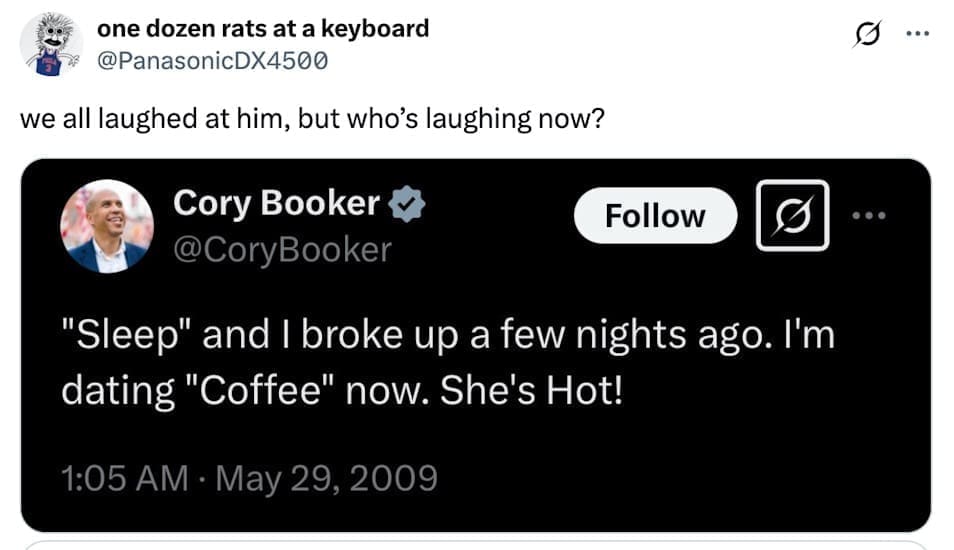The width and height of the screenshot is (954, 550).
Task: Click the @PanasonicDX4500 handle
Action: tap(212, 59)
